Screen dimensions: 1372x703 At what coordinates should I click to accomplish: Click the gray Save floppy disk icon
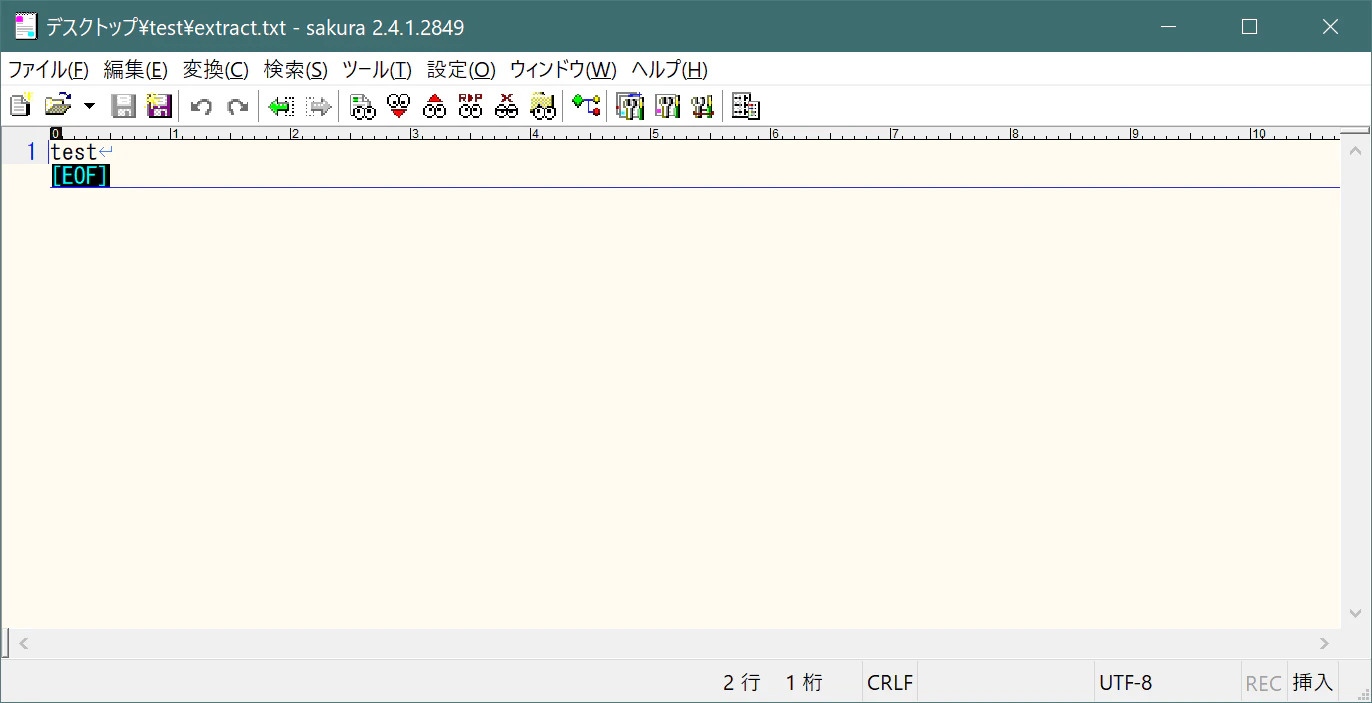(123, 105)
